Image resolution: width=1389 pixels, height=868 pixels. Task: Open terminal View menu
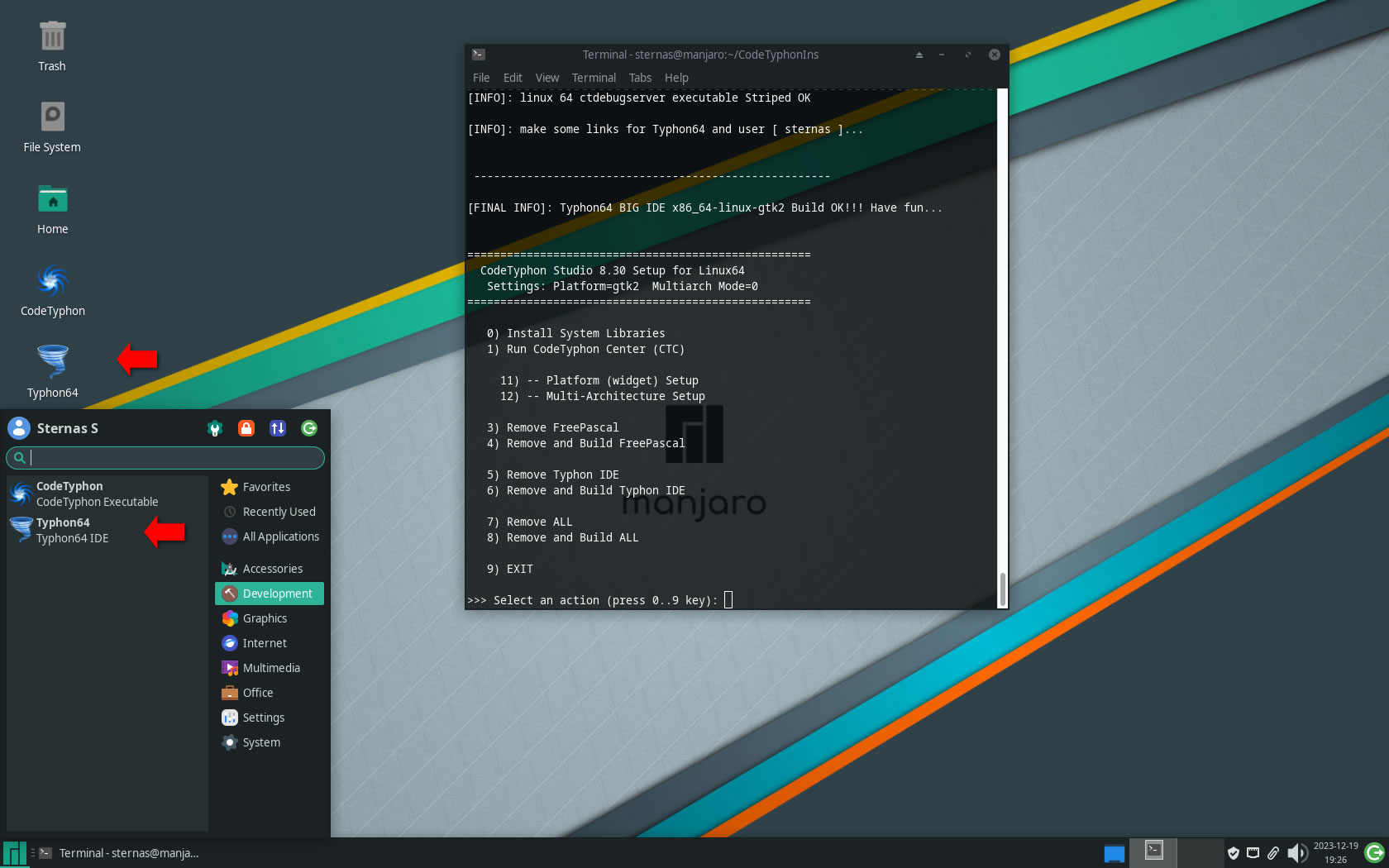click(x=547, y=78)
